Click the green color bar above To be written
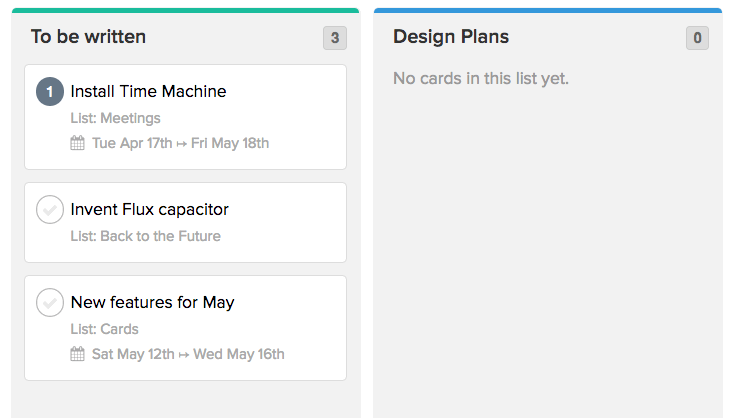 pyautogui.click(x=185, y=10)
